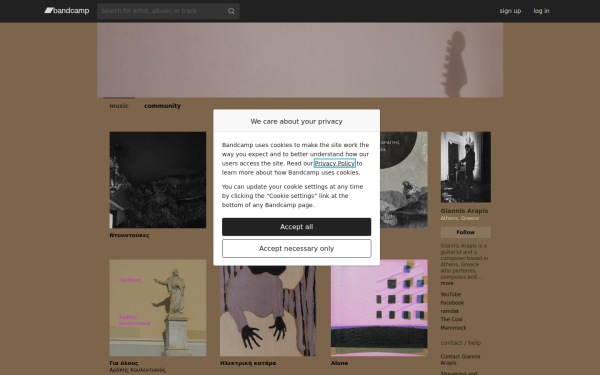Choose Accept necessary only
The image size is (600, 375).
(297, 249)
